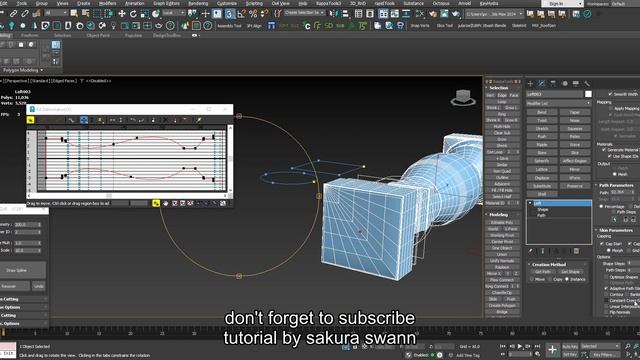Collapse the Selection rollout in tools panel
Viewport: 640px width, 360px height.
(x=487, y=88)
